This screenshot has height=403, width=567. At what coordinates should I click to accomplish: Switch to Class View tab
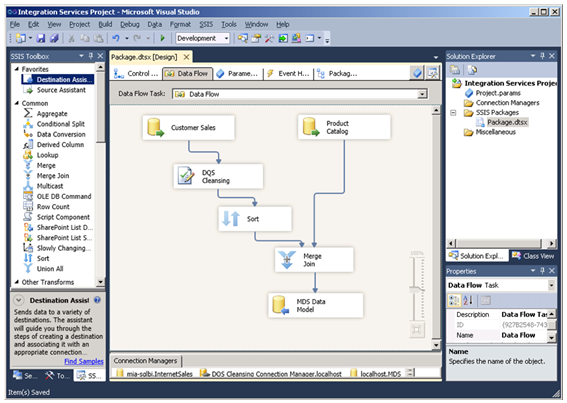(533, 256)
